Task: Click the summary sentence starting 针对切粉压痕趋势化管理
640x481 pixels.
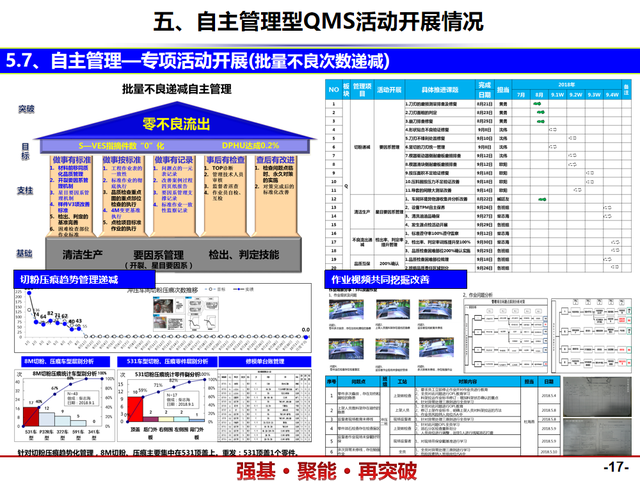Action: (x=160, y=452)
